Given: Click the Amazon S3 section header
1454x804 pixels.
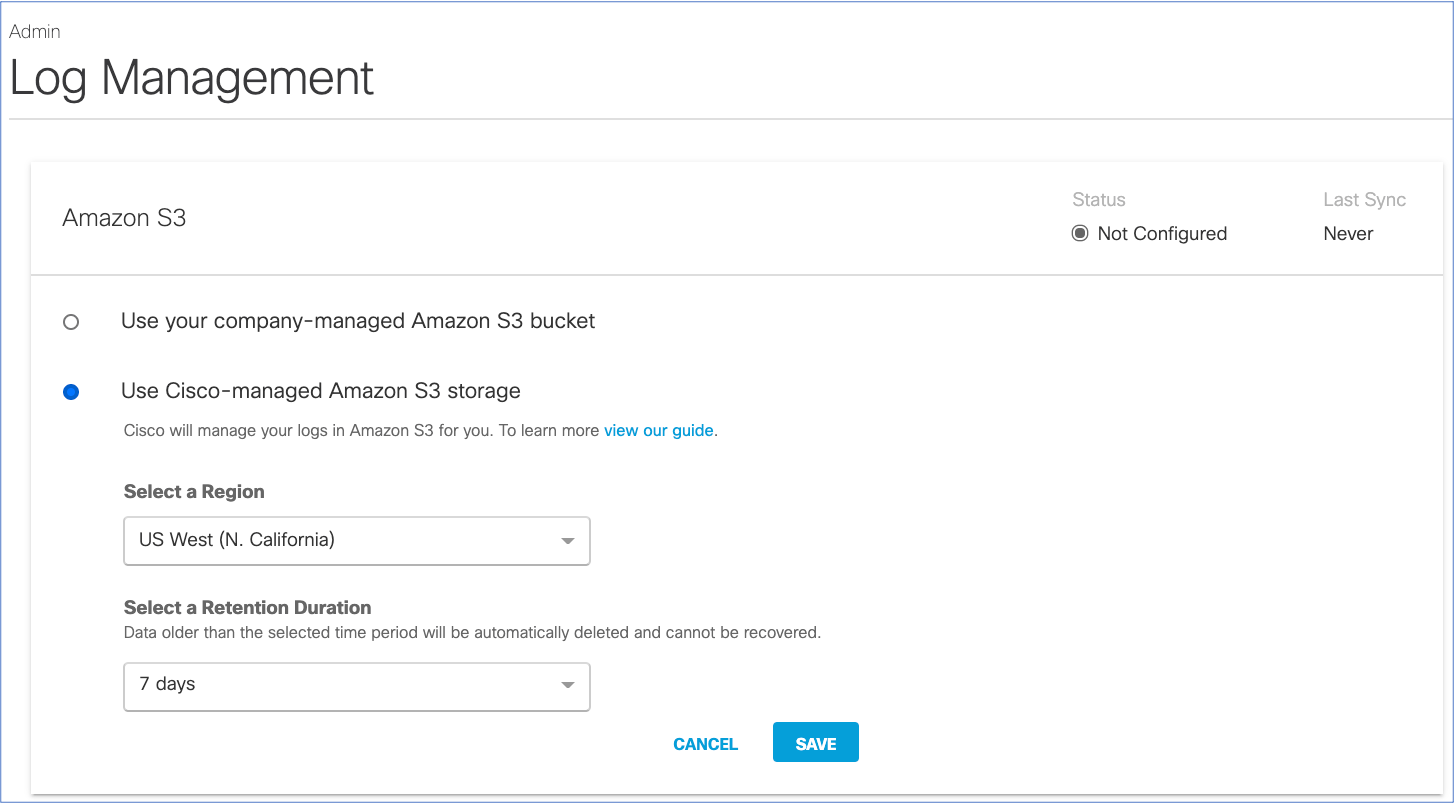Looking at the screenshot, I should click(124, 218).
